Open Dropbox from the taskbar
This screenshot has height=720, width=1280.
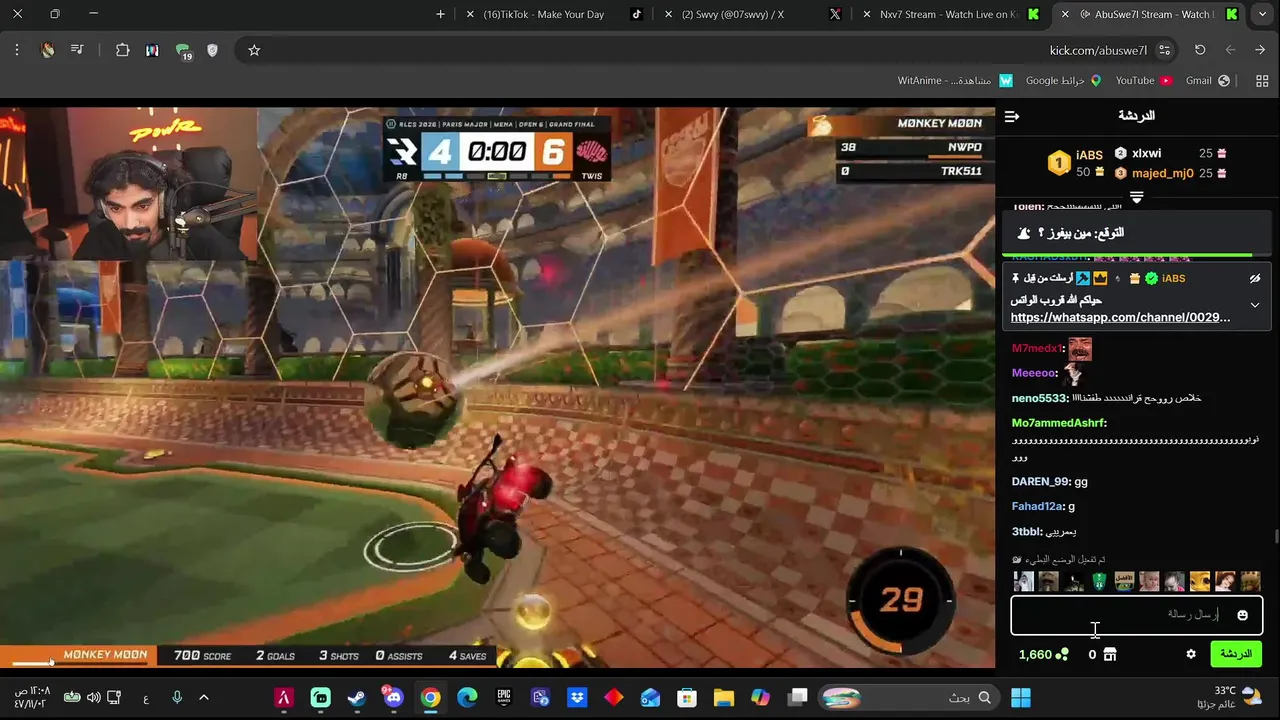577,697
